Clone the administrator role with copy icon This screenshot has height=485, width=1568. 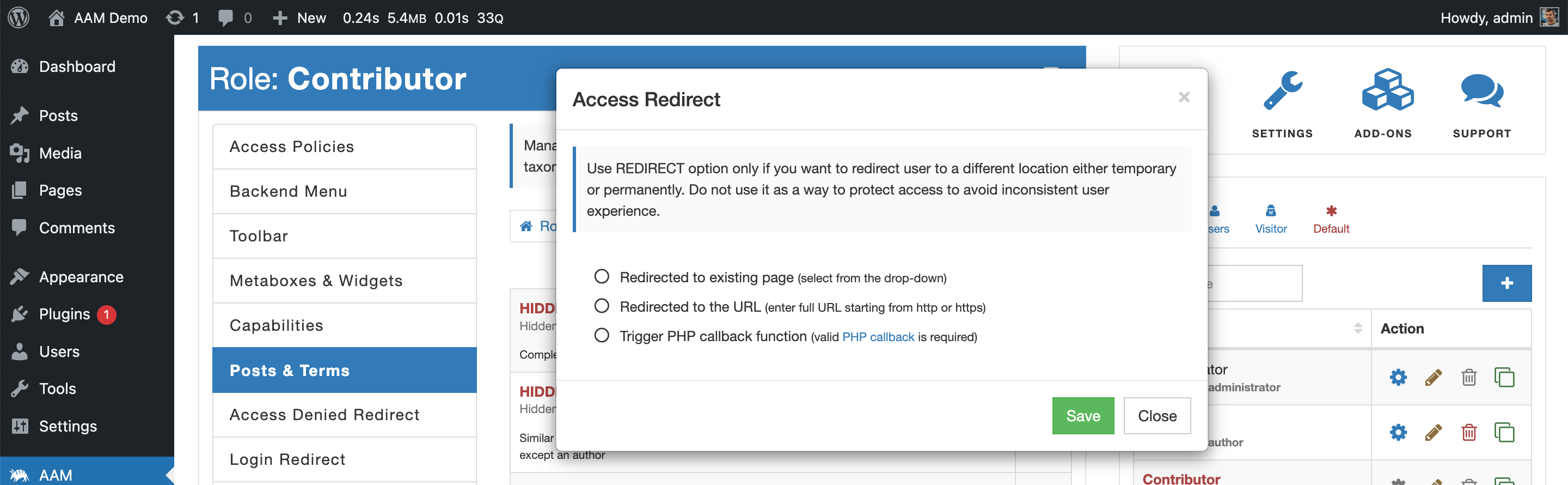[x=1504, y=378]
